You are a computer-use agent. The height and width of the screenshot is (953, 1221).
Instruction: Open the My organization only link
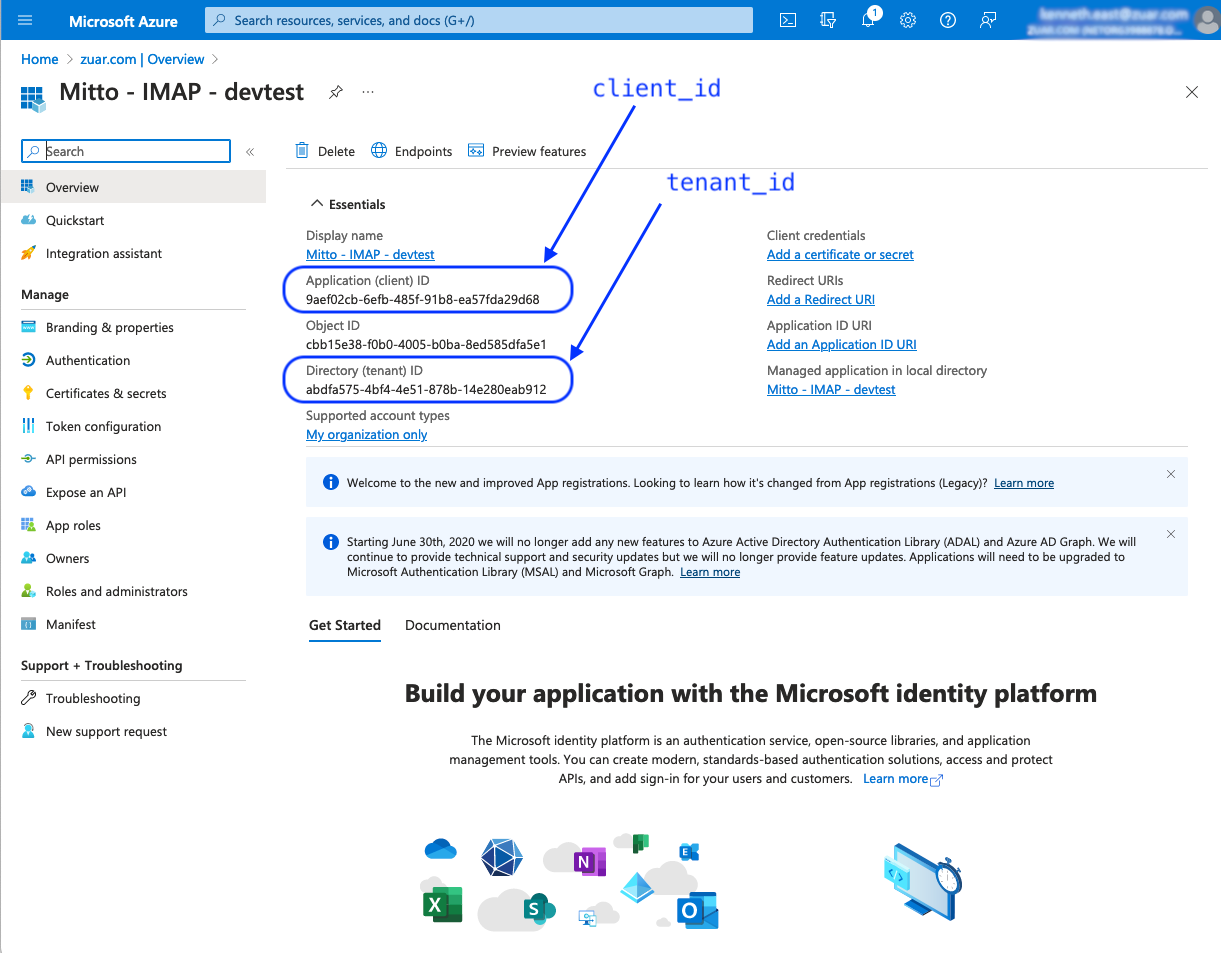[x=367, y=434]
